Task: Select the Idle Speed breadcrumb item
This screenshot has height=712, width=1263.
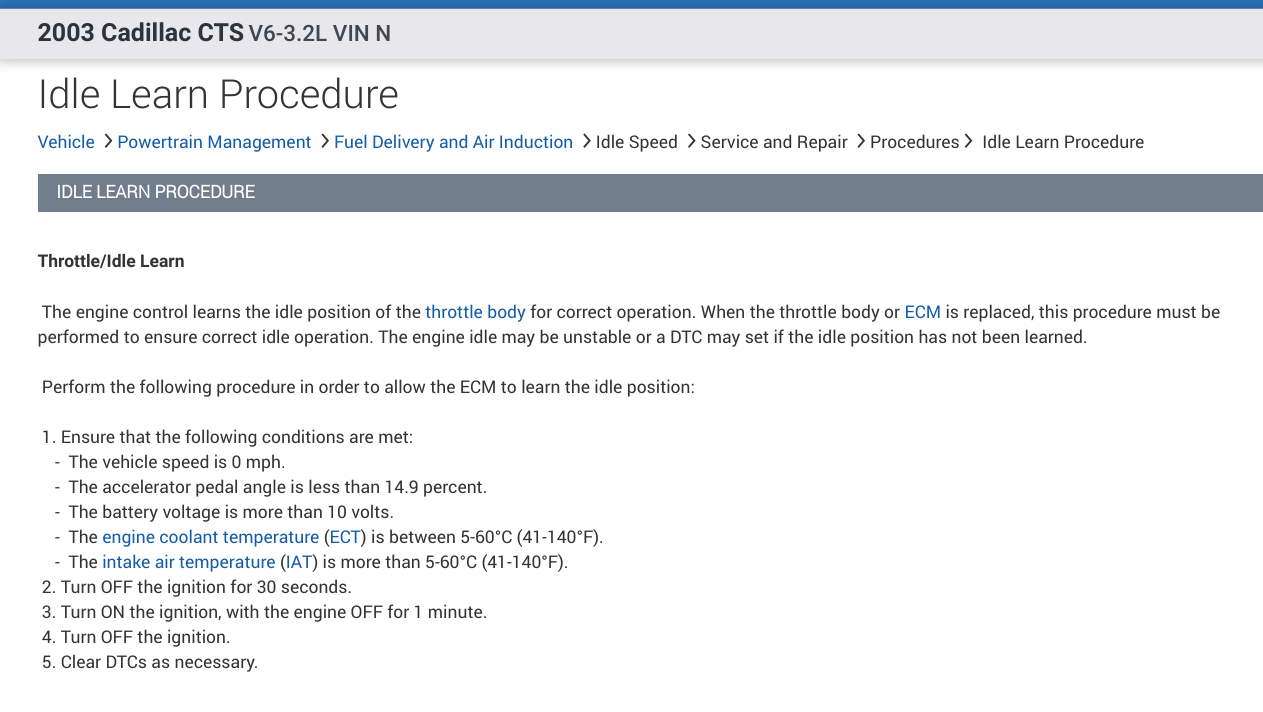Action: pos(636,142)
